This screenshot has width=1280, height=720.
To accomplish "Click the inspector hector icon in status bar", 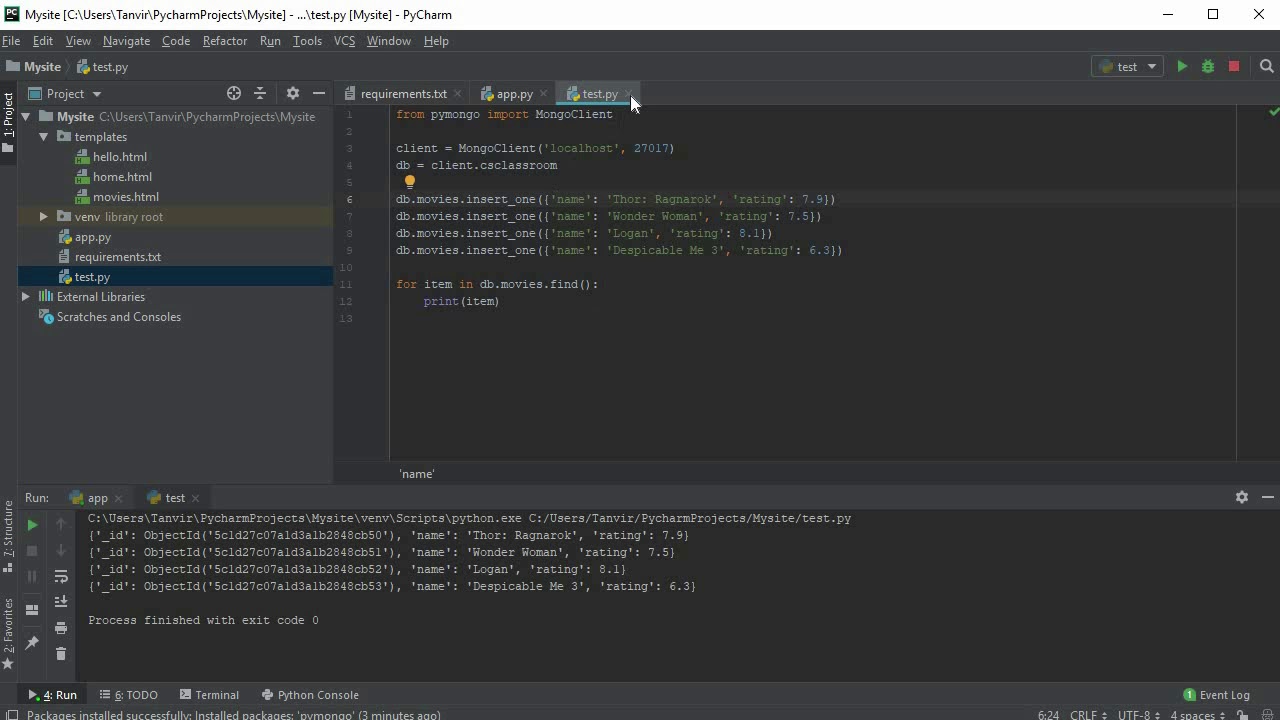I will pos(1266,715).
